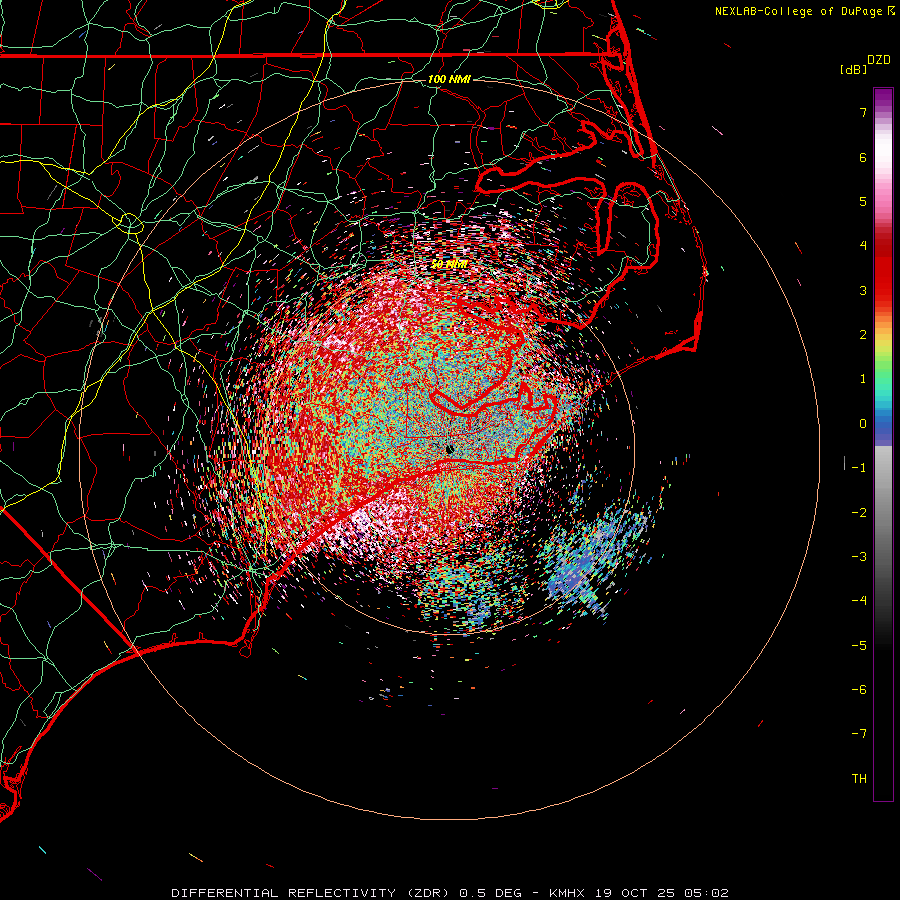Select the -7 dB scale label

tap(859, 734)
